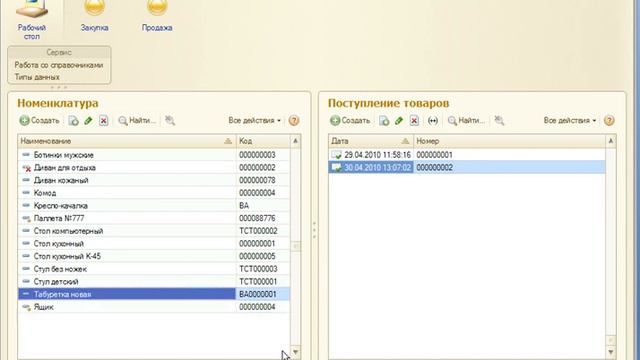Edit document pencil icon in Поступление товаров
The height and width of the screenshot is (360, 640).
(399, 120)
